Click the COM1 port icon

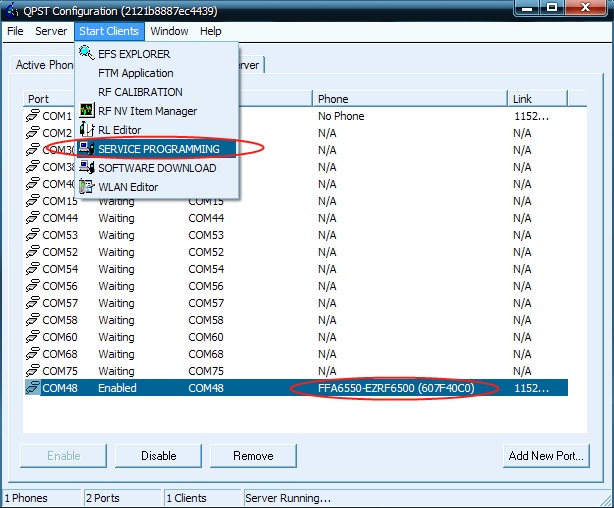pos(33,116)
